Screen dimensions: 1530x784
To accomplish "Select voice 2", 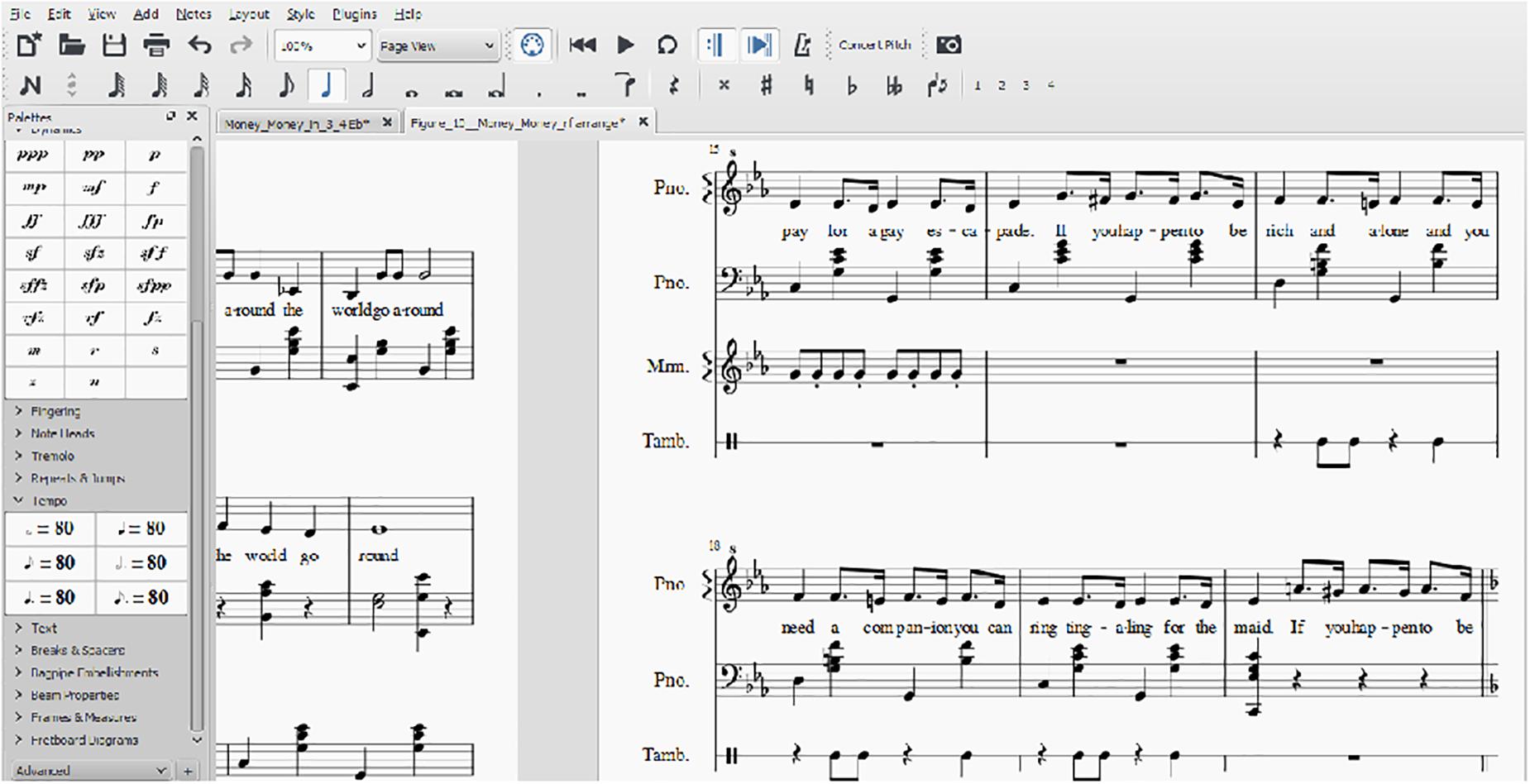I will [x=1002, y=85].
